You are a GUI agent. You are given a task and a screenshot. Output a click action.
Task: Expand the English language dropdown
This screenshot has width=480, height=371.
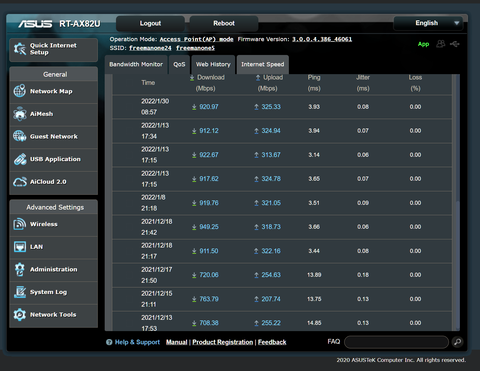[x=428, y=23]
